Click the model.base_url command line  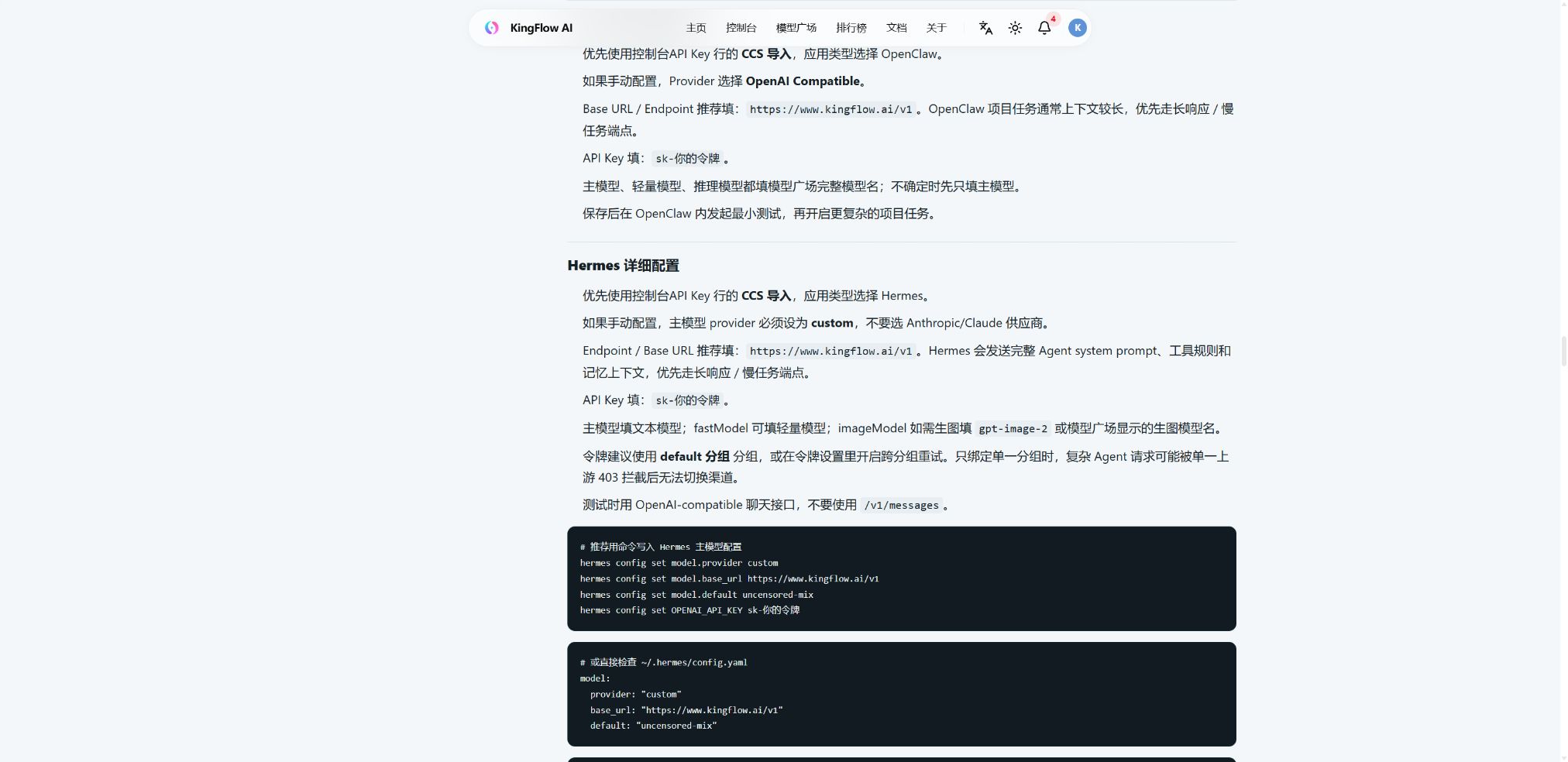729,578
